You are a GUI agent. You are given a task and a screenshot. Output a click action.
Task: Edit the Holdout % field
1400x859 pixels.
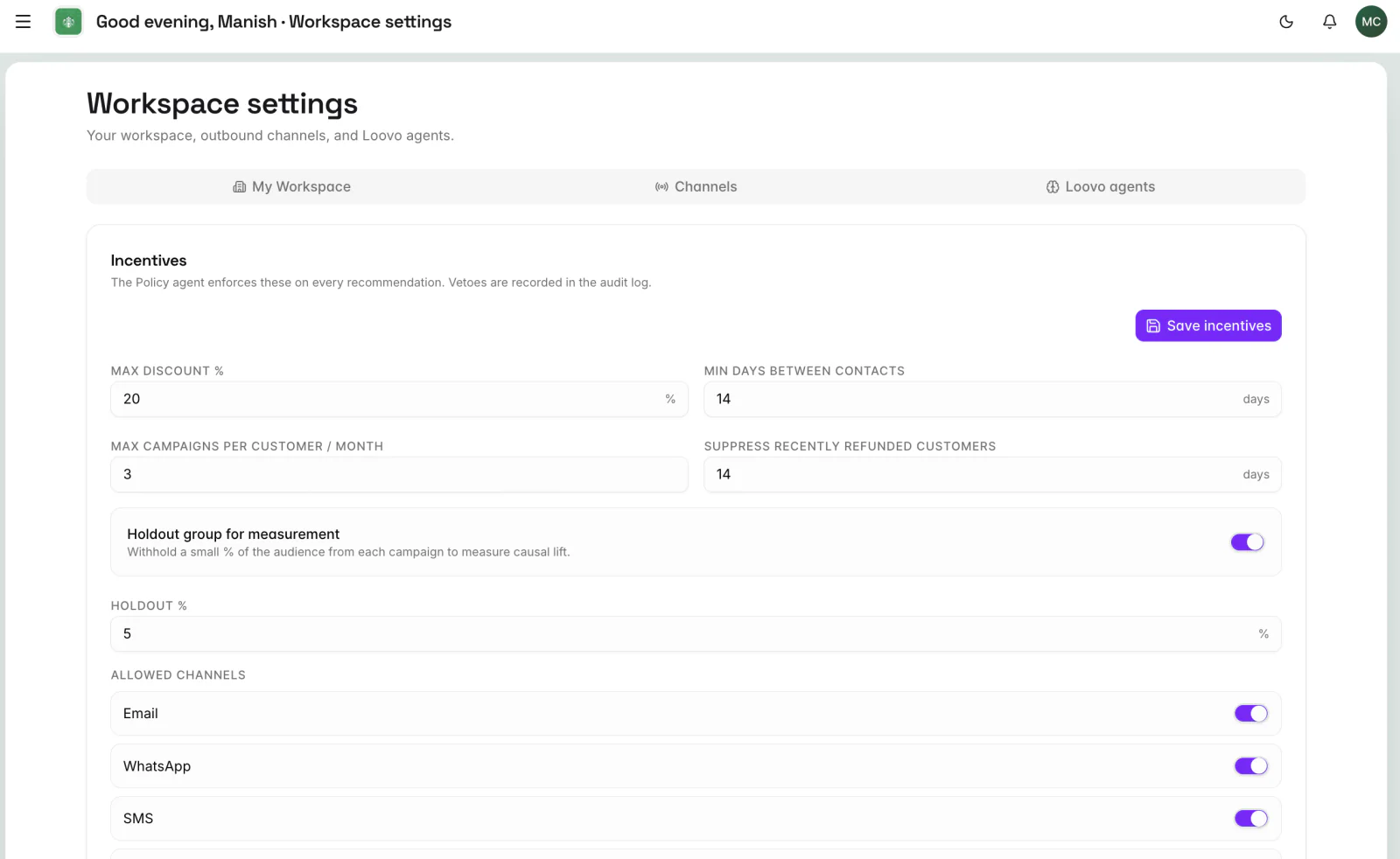tap(696, 633)
